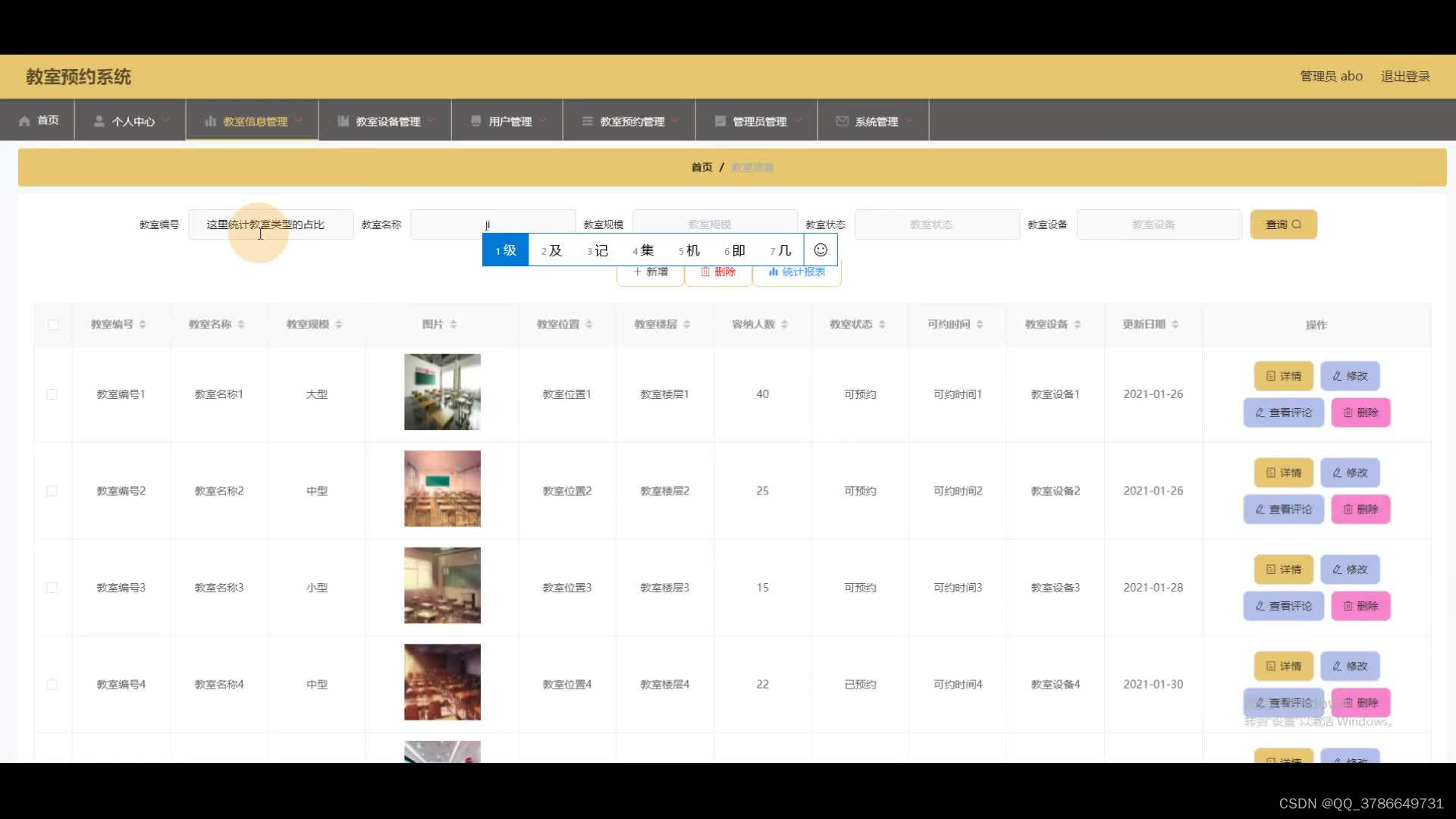This screenshot has height=819, width=1456.
Task: Choose IME candidate 2 及
Action: point(551,250)
